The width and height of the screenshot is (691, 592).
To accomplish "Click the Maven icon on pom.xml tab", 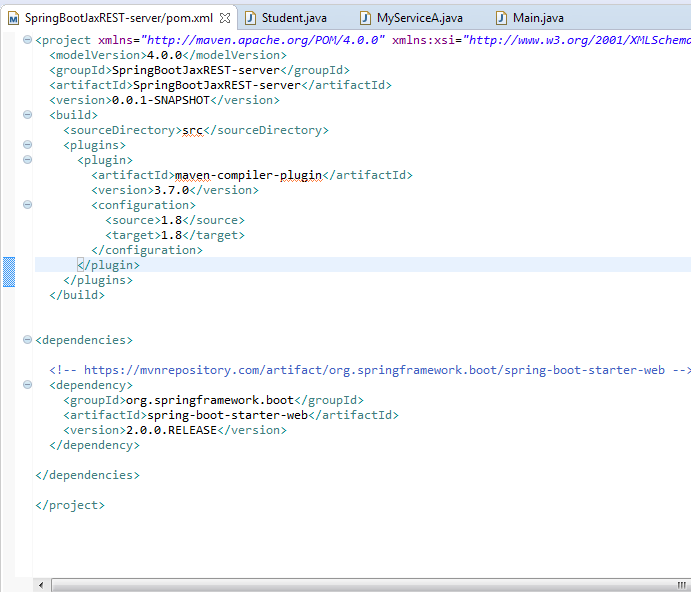I will (14, 19).
